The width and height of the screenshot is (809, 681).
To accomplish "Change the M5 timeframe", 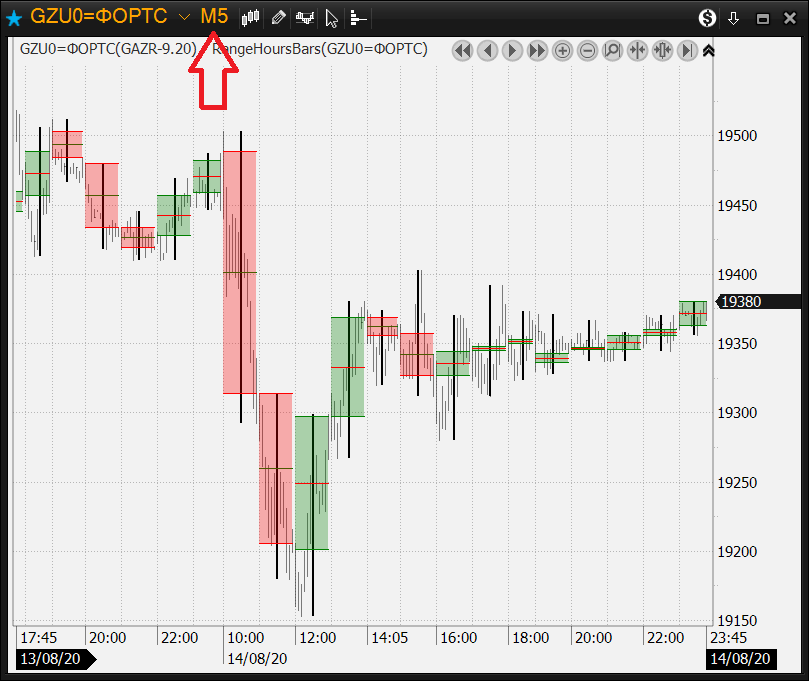I will pyautogui.click(x=214, y=17).
